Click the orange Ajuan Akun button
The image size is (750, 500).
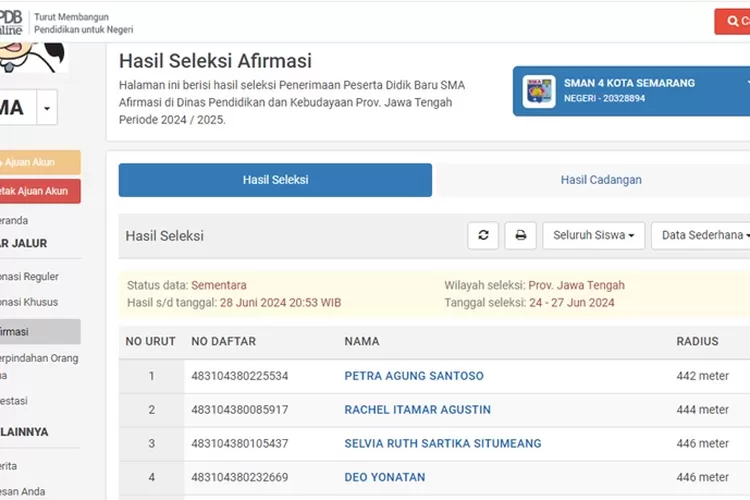[38, 162]
